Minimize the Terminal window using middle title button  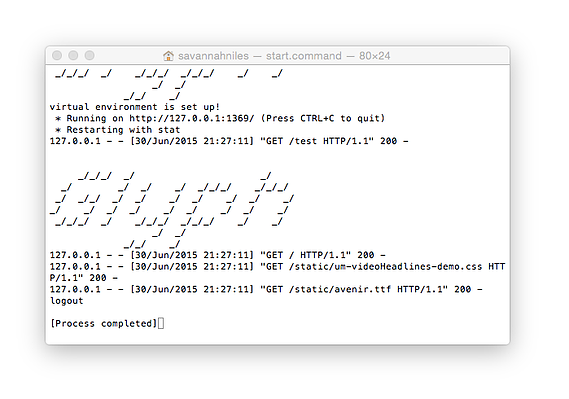73,55
